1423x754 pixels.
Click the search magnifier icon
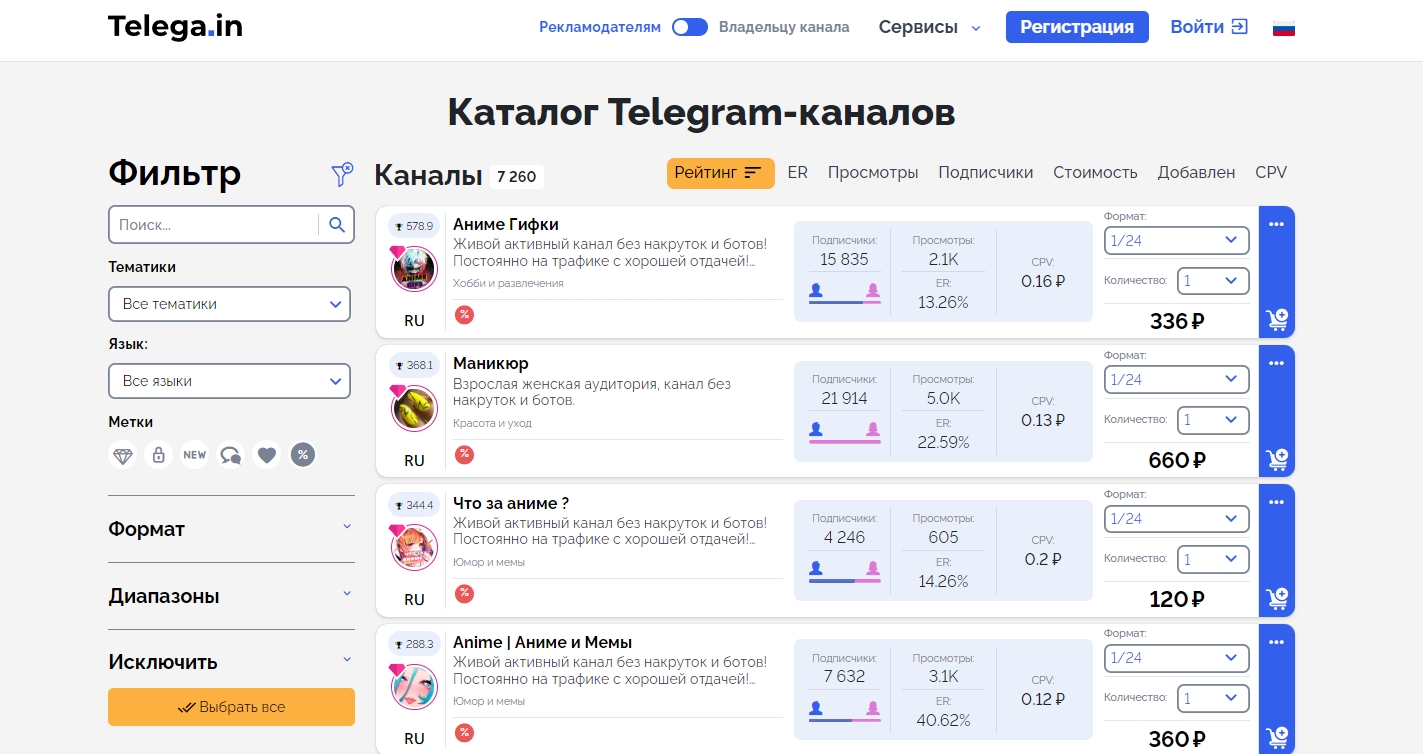click(337, 224)
